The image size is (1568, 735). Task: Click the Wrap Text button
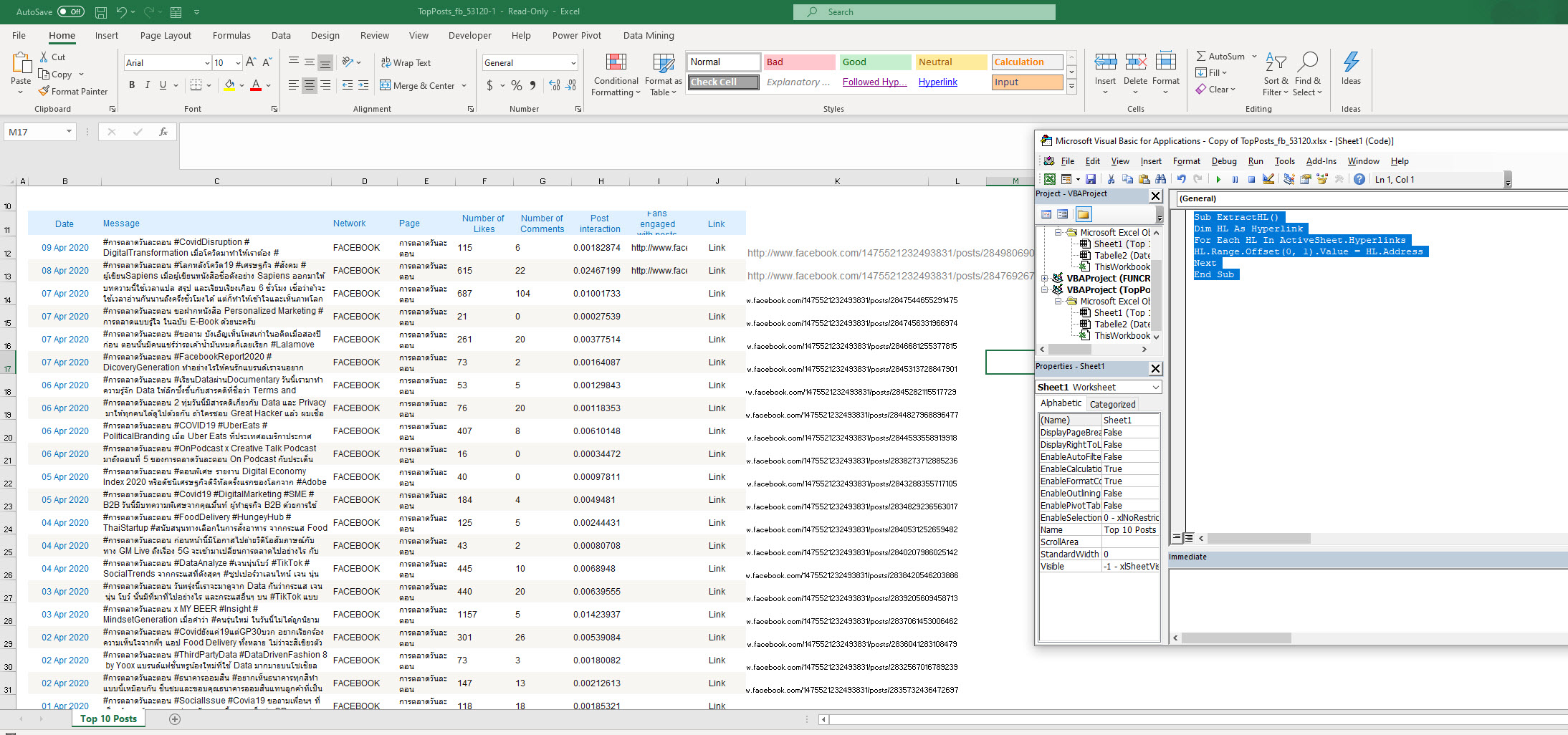coord(406,63)
